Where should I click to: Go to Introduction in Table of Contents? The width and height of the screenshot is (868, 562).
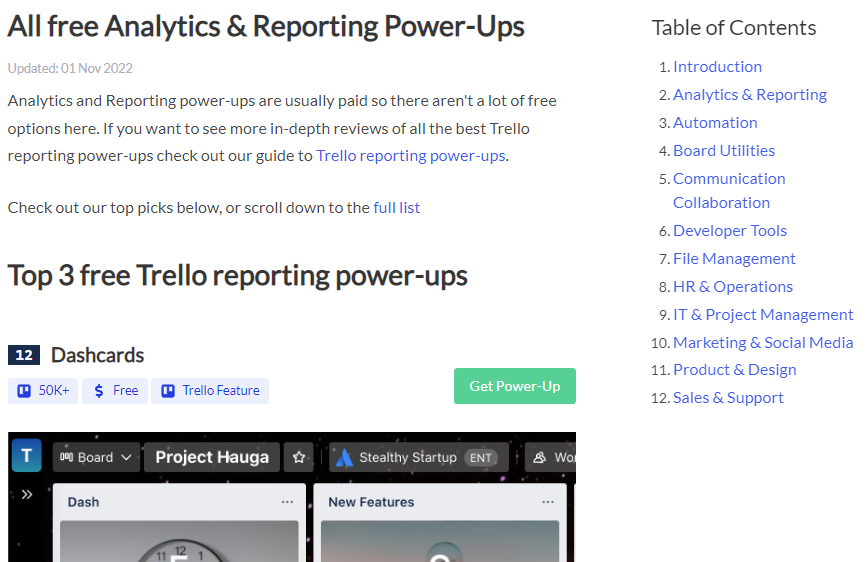[717, 67]
